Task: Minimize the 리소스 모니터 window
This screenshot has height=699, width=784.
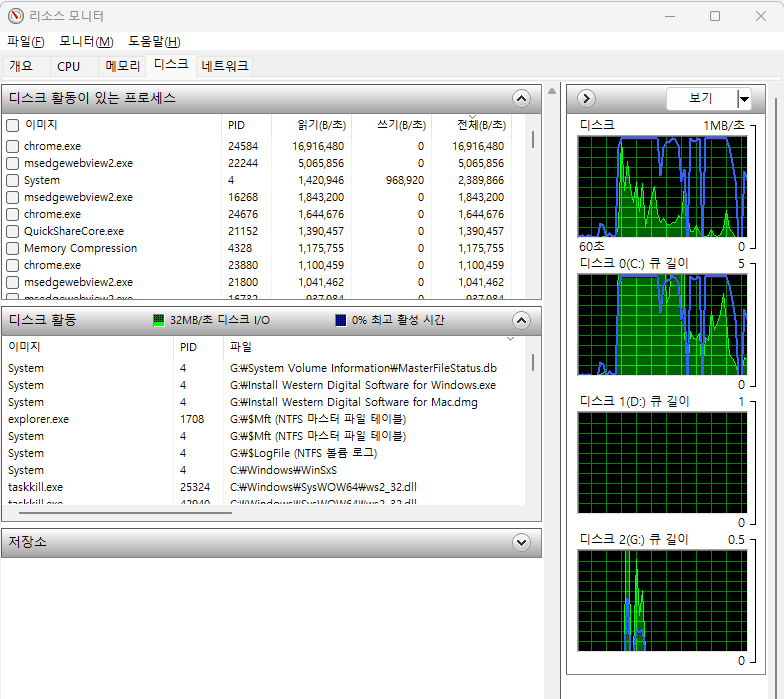Action: (670, 16)
